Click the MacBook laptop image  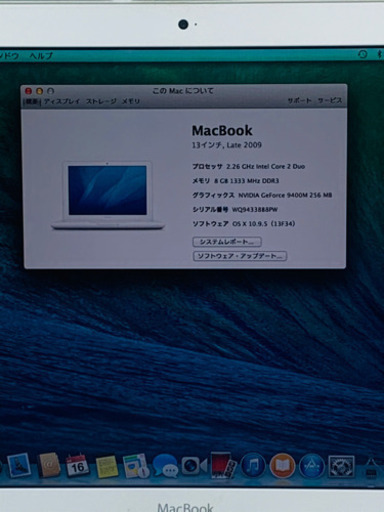pyautogui.click(x=107, y=196)
